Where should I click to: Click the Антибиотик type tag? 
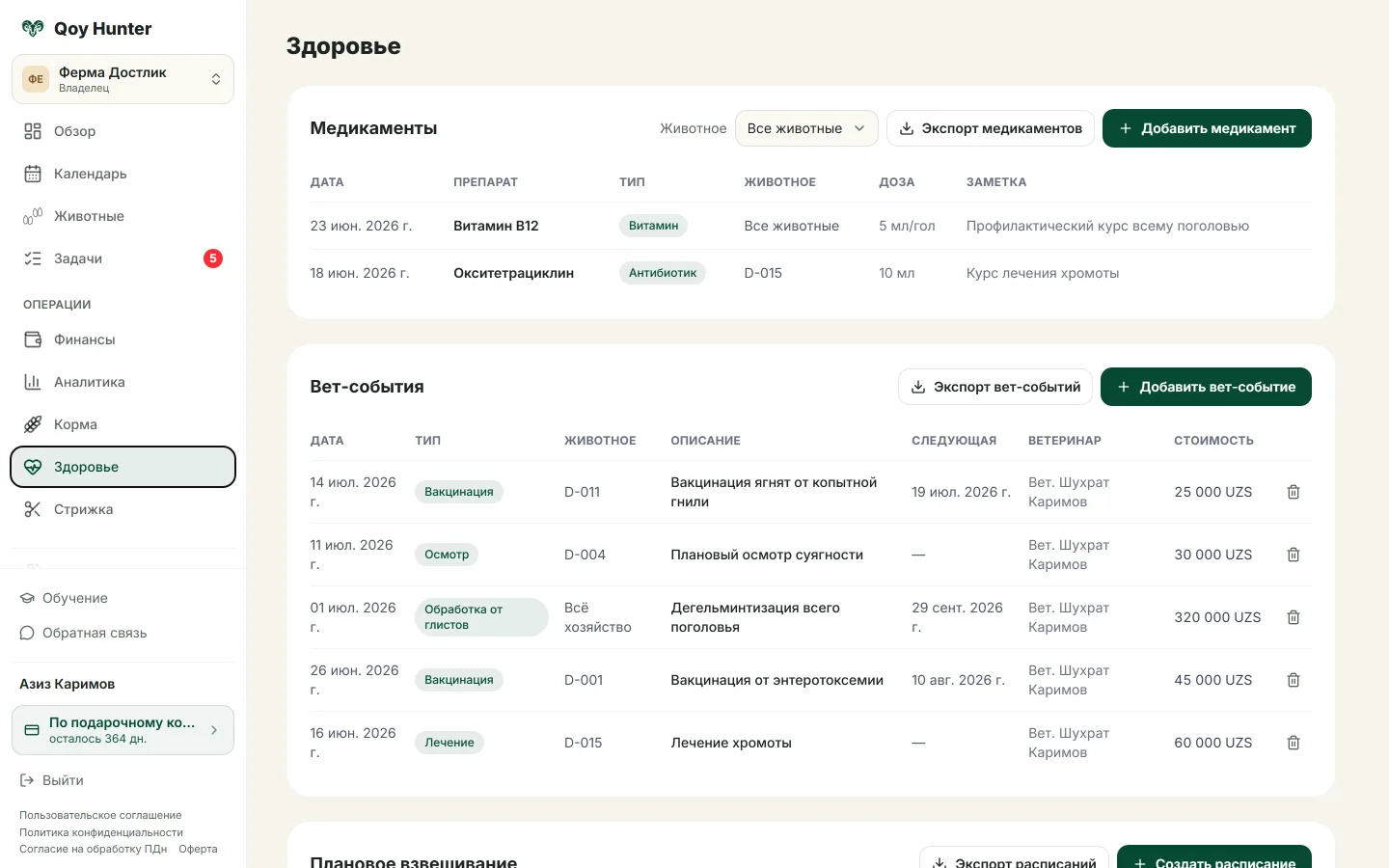coord(662,273)
